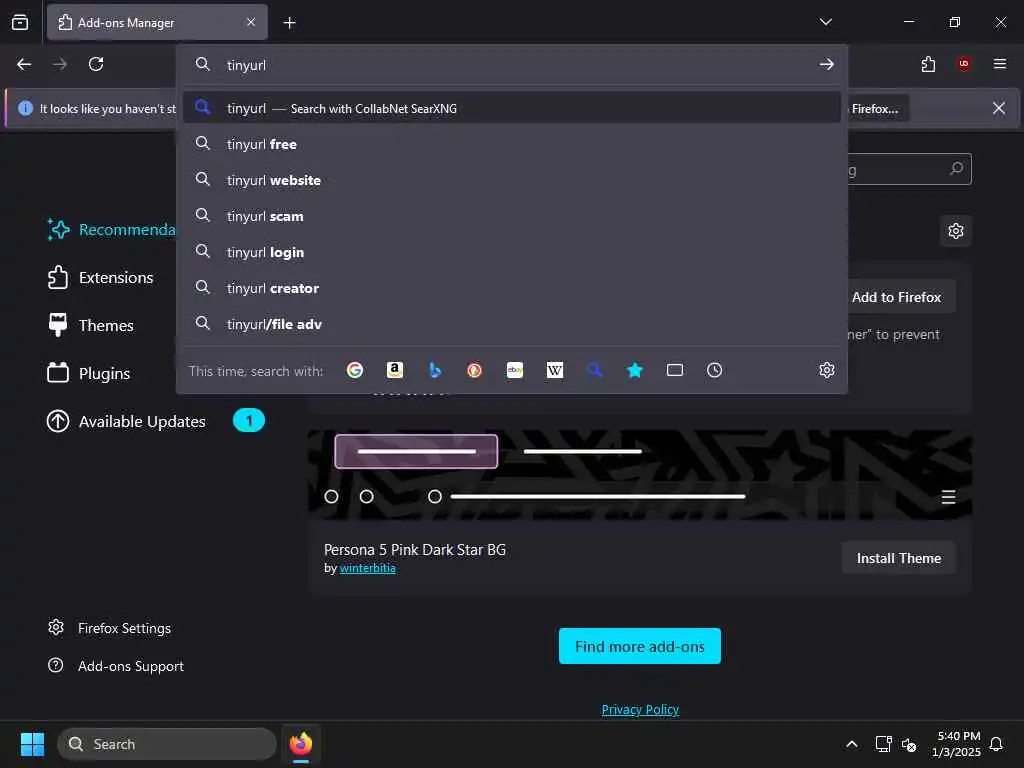Click the Firefox icon in the taskbar
This screenshot has height=768, width=1024.
pyautogui.click(x=301, y=744)
